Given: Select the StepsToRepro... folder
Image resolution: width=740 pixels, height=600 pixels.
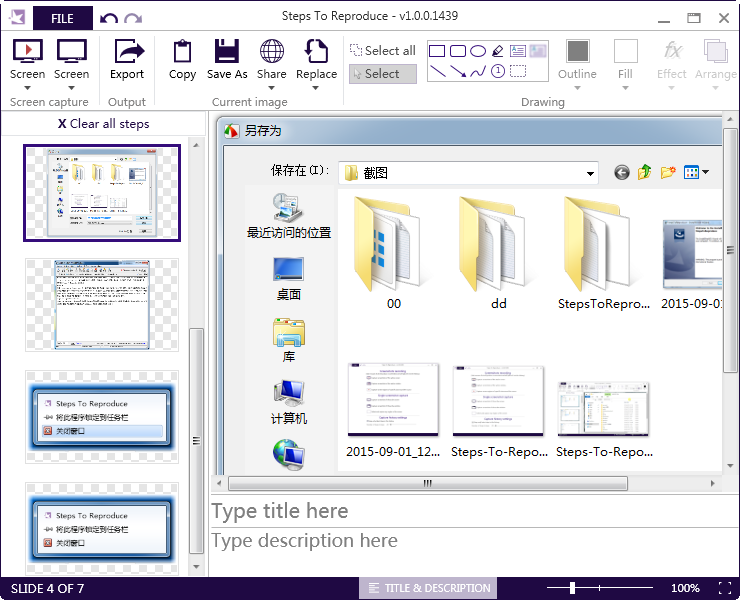Looking at the screenshot, I should (604, 253).
